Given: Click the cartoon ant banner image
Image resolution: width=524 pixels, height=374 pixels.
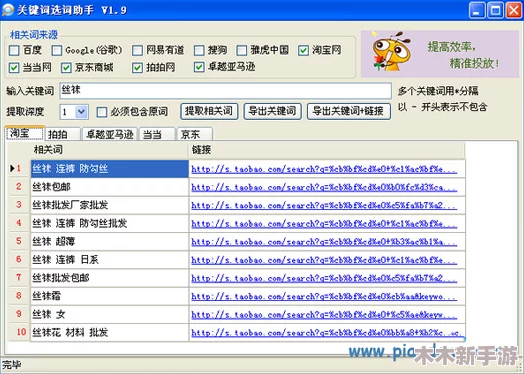Looking at the screenshot, I should coord(439,54).
